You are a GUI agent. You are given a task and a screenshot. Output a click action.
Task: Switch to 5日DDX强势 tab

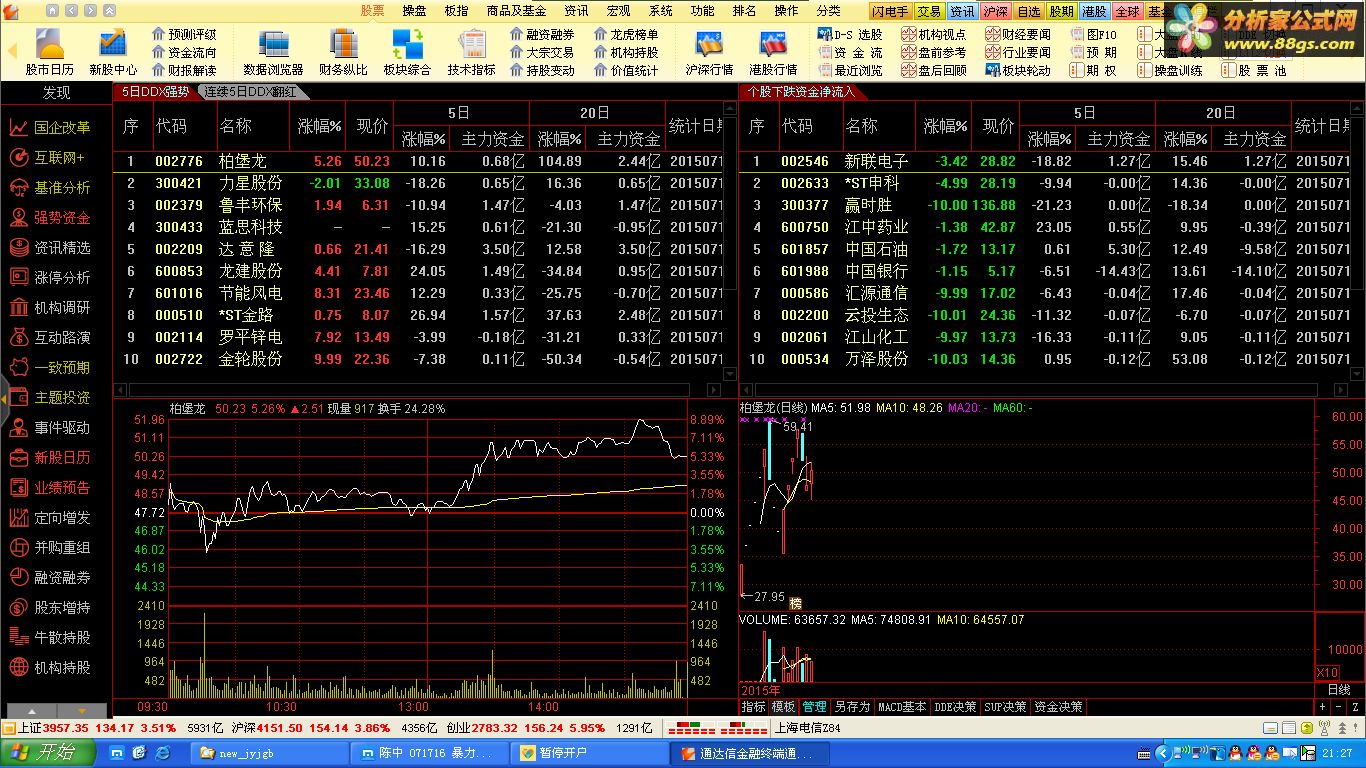(155, 92)
